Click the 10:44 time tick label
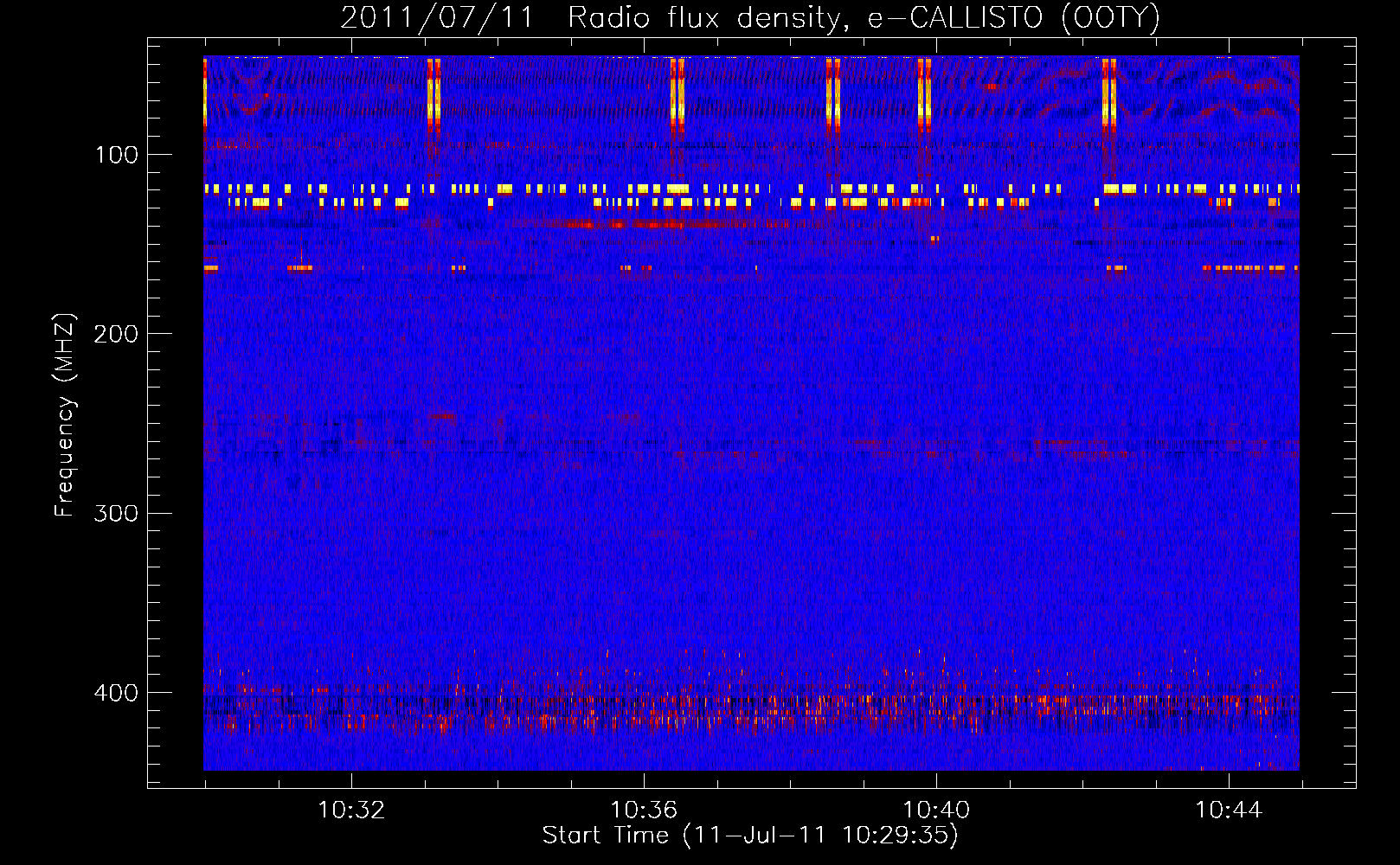 click(x=1229, y=811)
